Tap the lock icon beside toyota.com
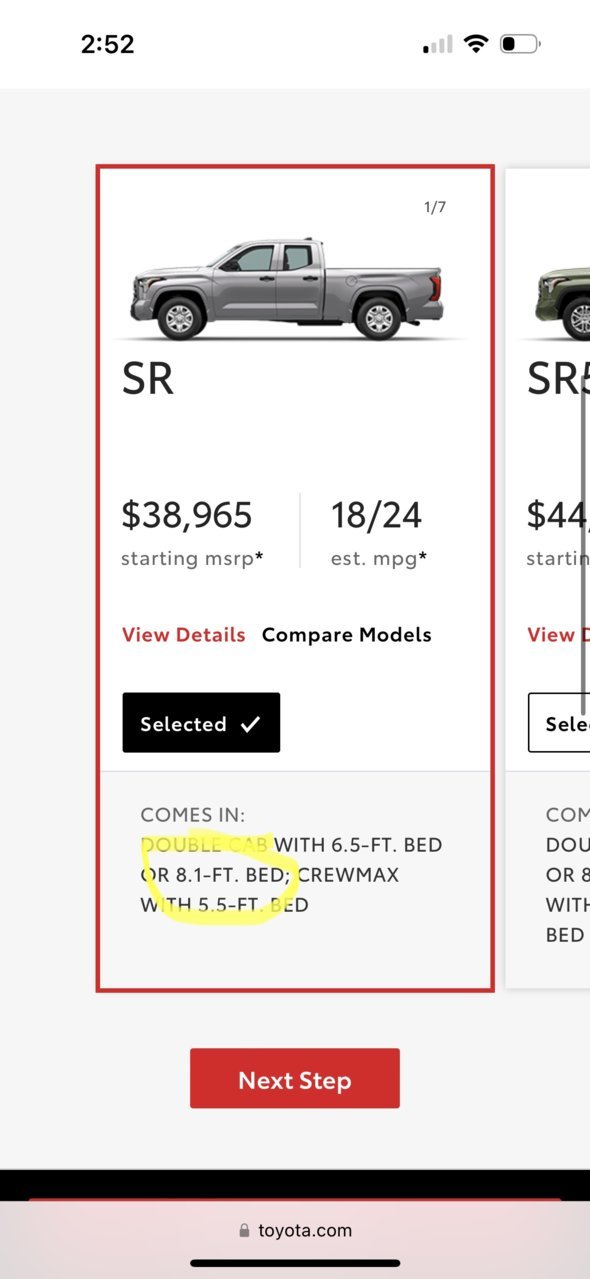Viewport: 590px width, 1279px height. coord(243,1231)
